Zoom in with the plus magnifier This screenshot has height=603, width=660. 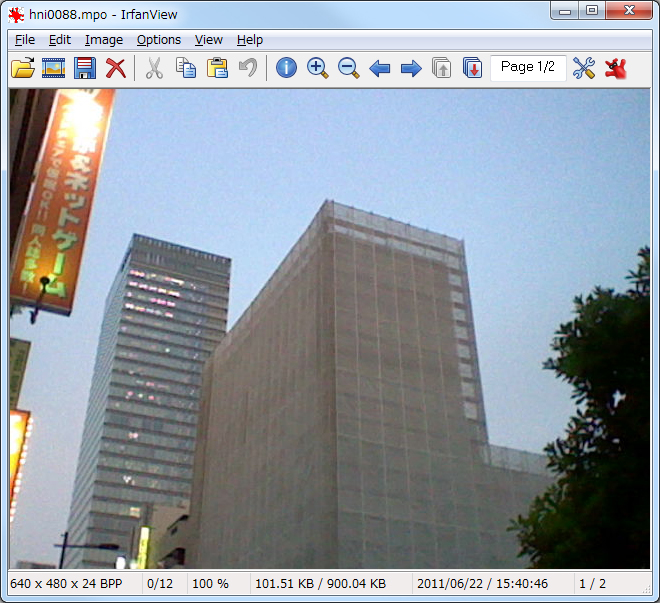(317, 68)
